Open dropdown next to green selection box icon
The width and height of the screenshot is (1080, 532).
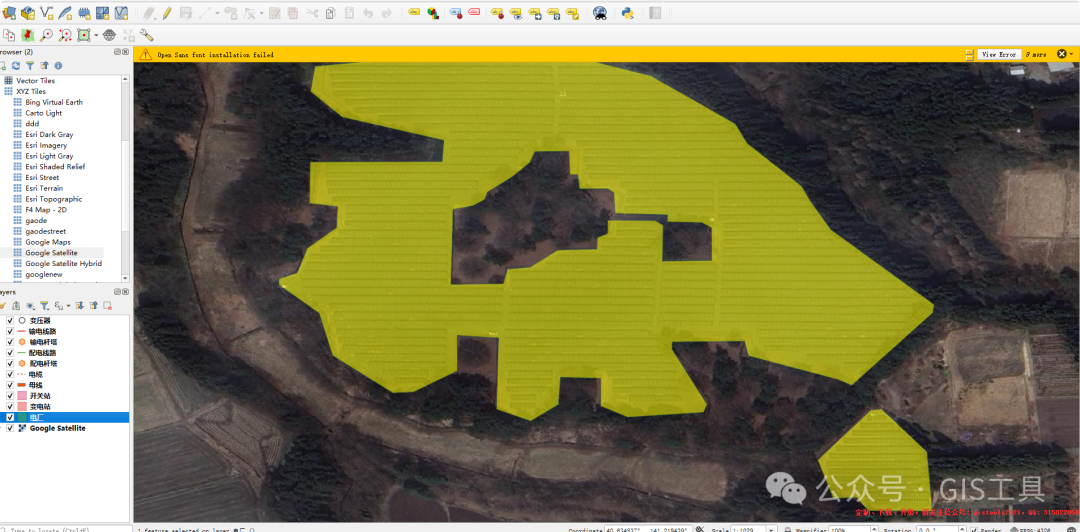(96, 34)
